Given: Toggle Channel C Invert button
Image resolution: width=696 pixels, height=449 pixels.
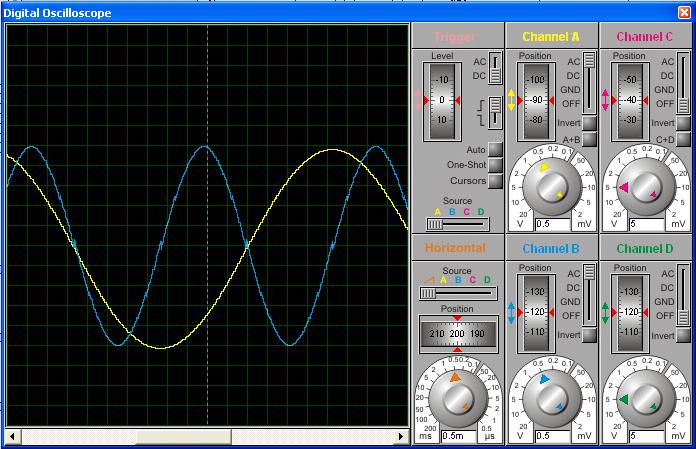Looking at the screenshot, I should pos(684,123).
